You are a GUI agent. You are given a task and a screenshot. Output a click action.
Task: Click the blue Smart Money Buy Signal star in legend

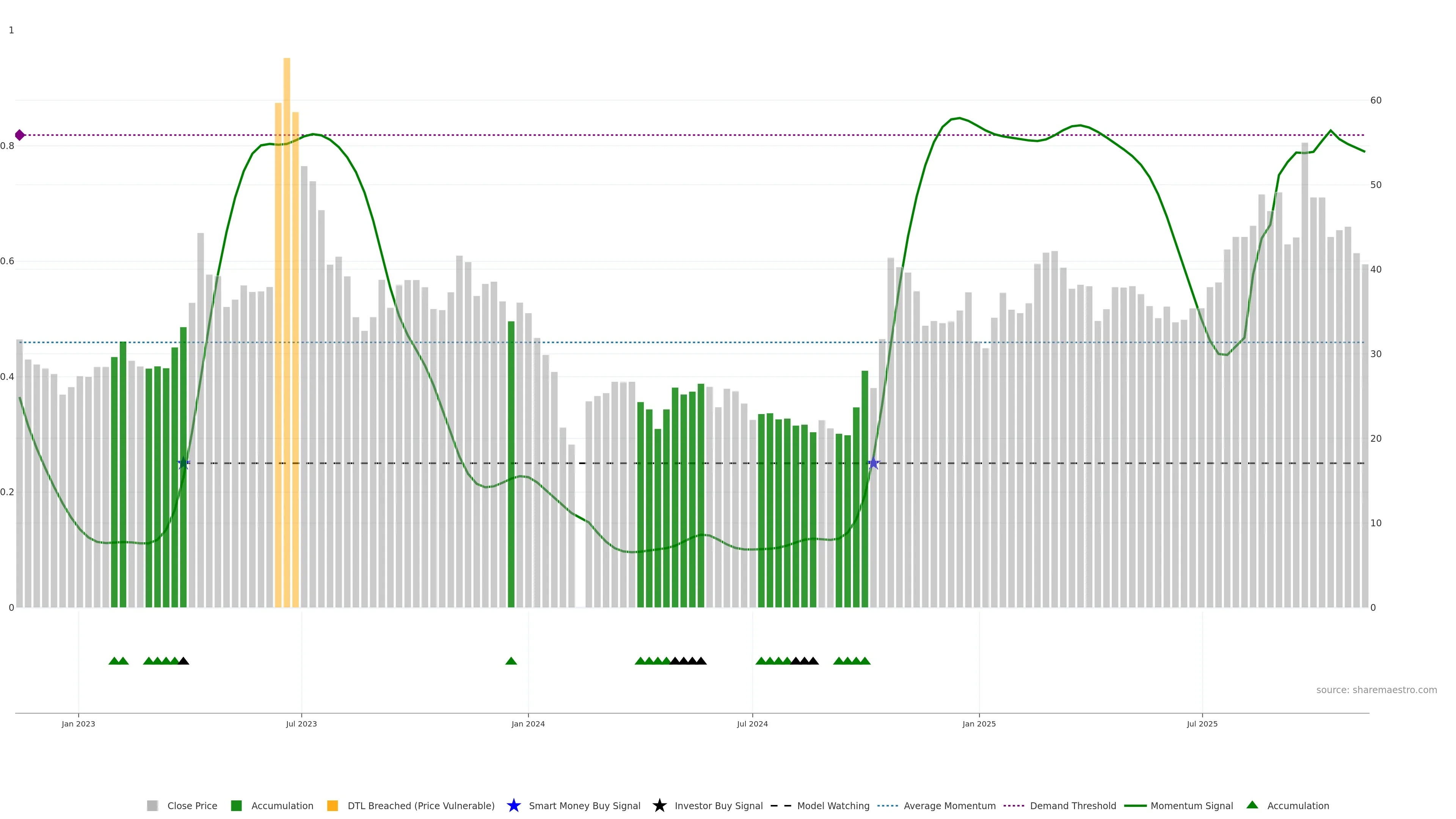pos(513,805)
